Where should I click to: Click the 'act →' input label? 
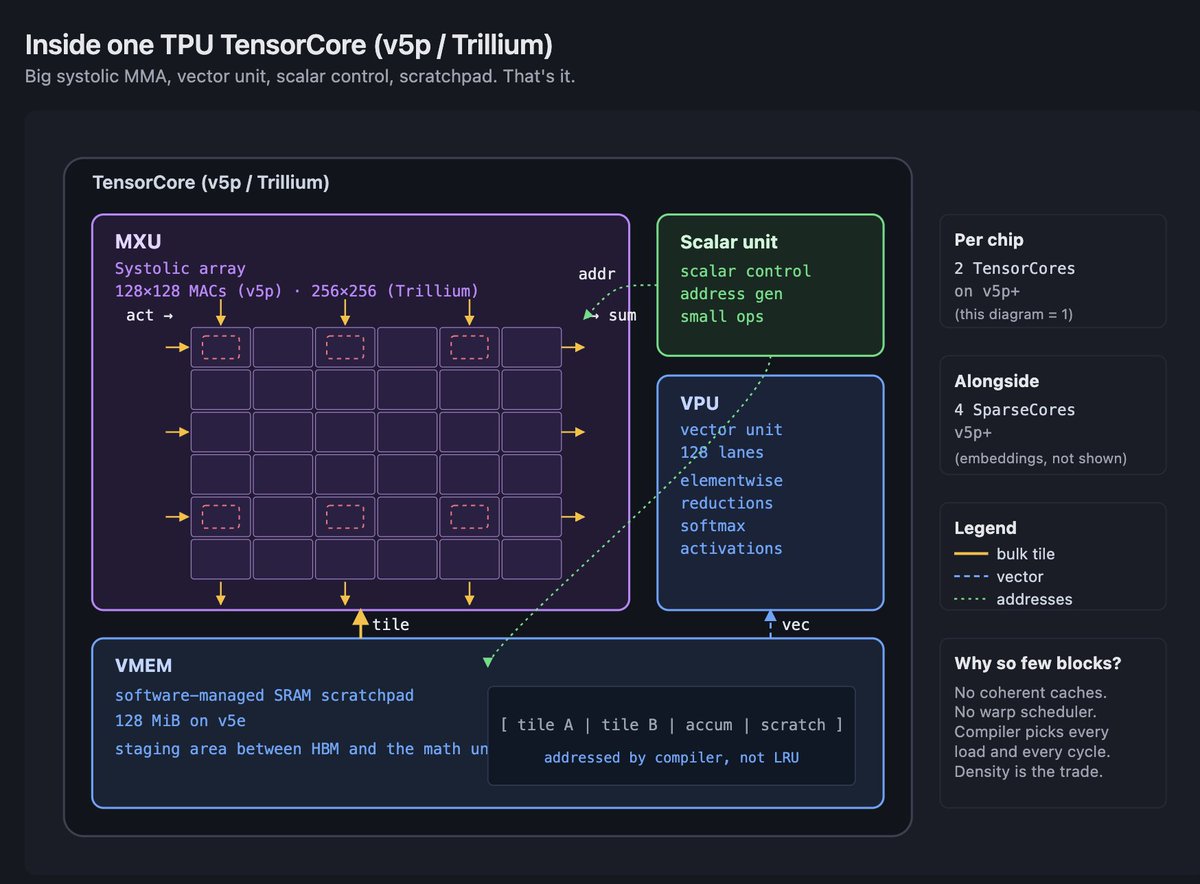click(x=149, y=316)
